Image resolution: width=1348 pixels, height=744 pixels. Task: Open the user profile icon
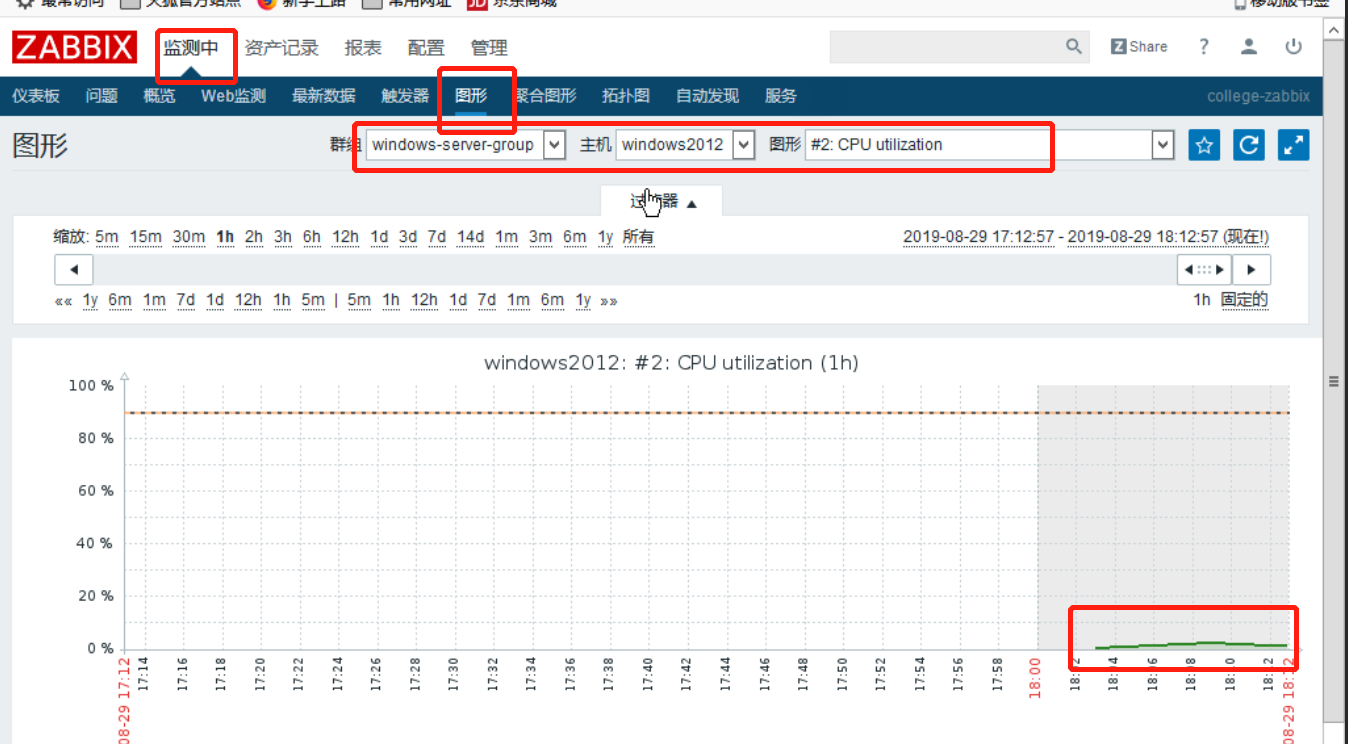pyautogui.click(x=1249, y=46)
